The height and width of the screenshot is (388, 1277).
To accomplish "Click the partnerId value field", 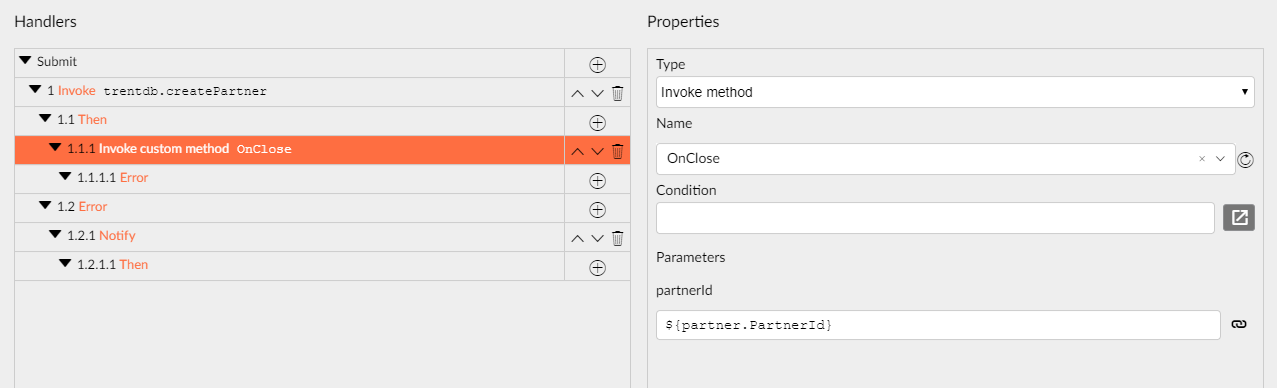I will (x=938, y=325).
